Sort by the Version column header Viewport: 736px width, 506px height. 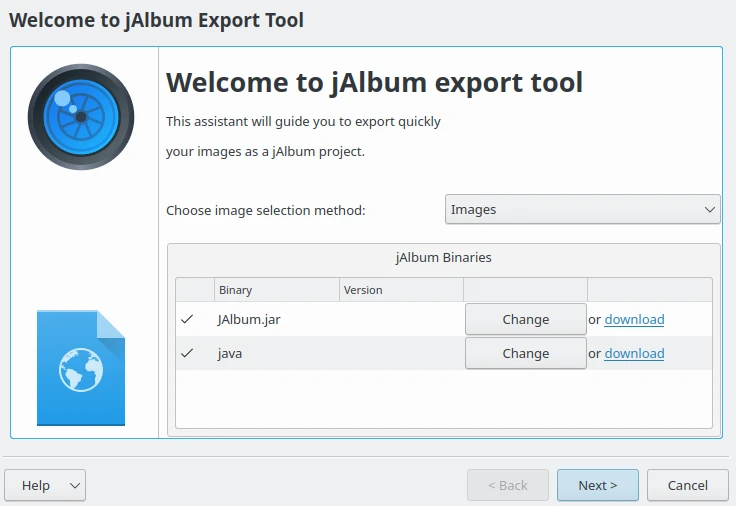click(401, 290)
